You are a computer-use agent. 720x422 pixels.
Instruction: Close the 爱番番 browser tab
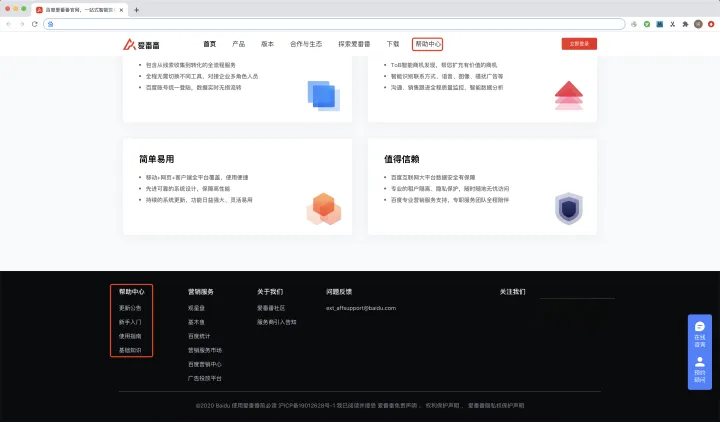point(121,10)
